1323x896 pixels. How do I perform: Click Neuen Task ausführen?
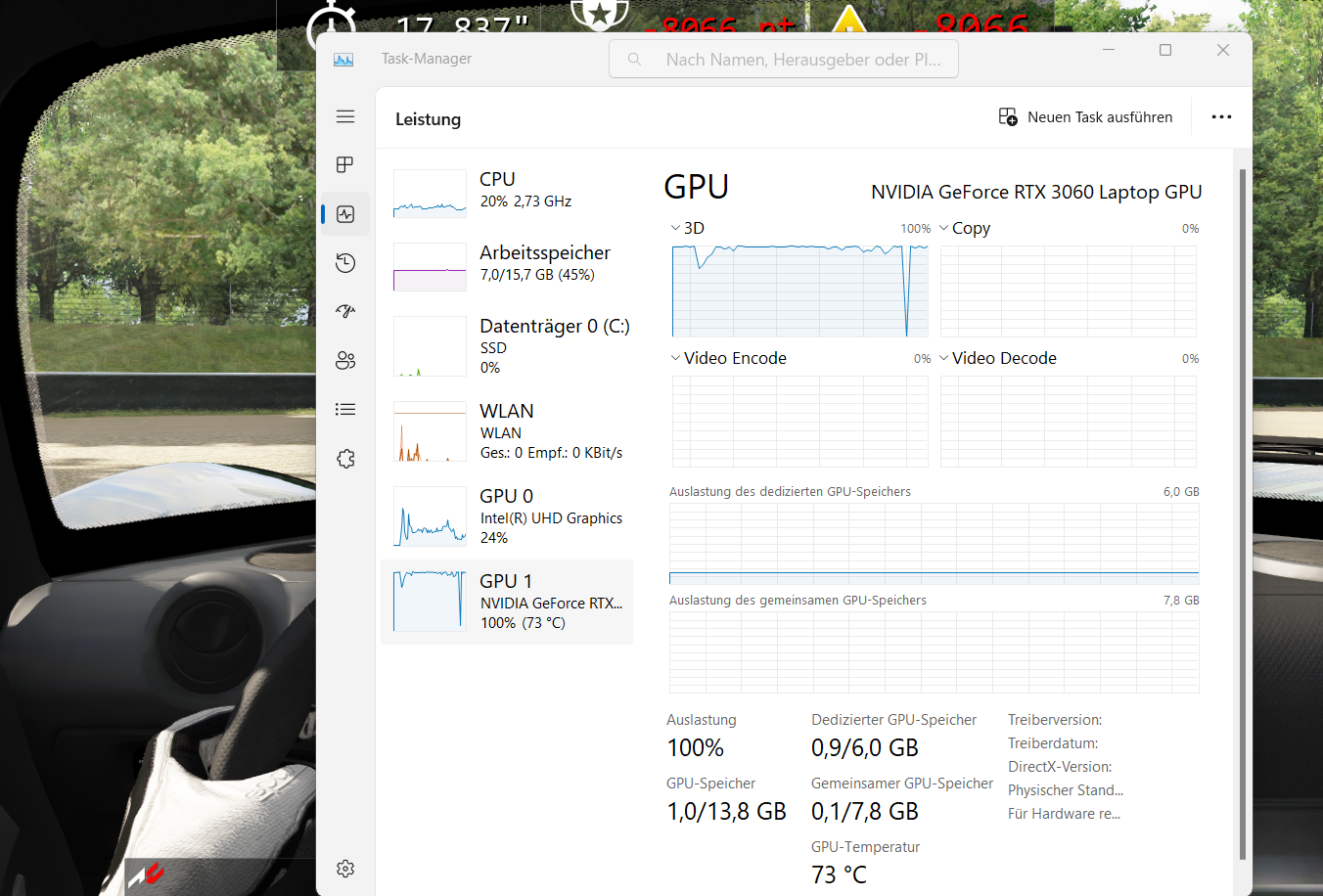pyautogui.click(x=1086, y=116)
